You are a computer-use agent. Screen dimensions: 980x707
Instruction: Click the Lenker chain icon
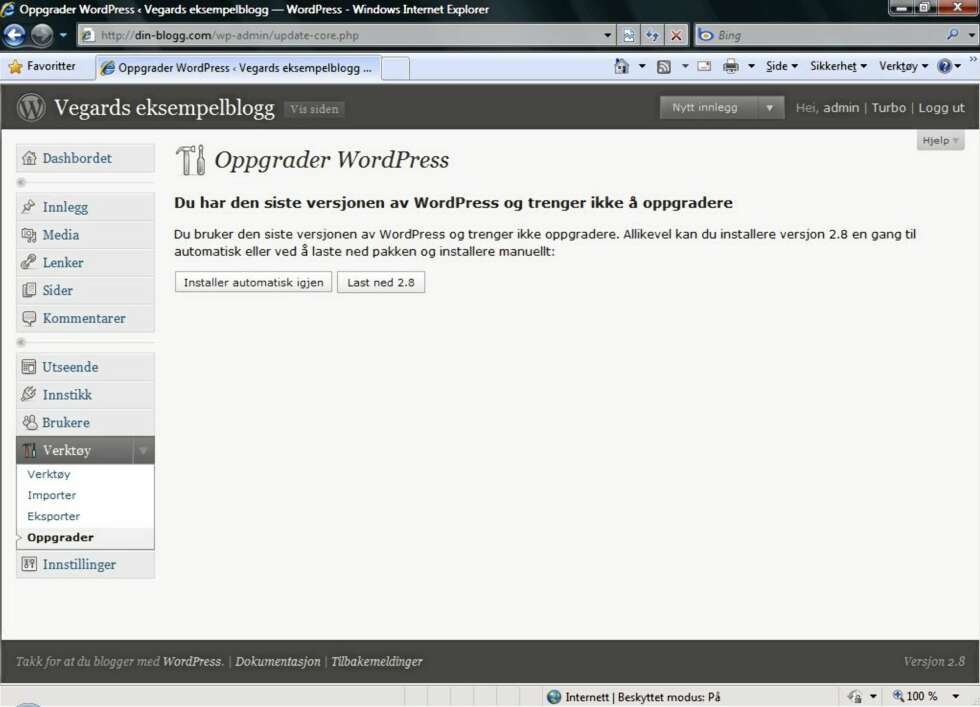tap(29, 262)
